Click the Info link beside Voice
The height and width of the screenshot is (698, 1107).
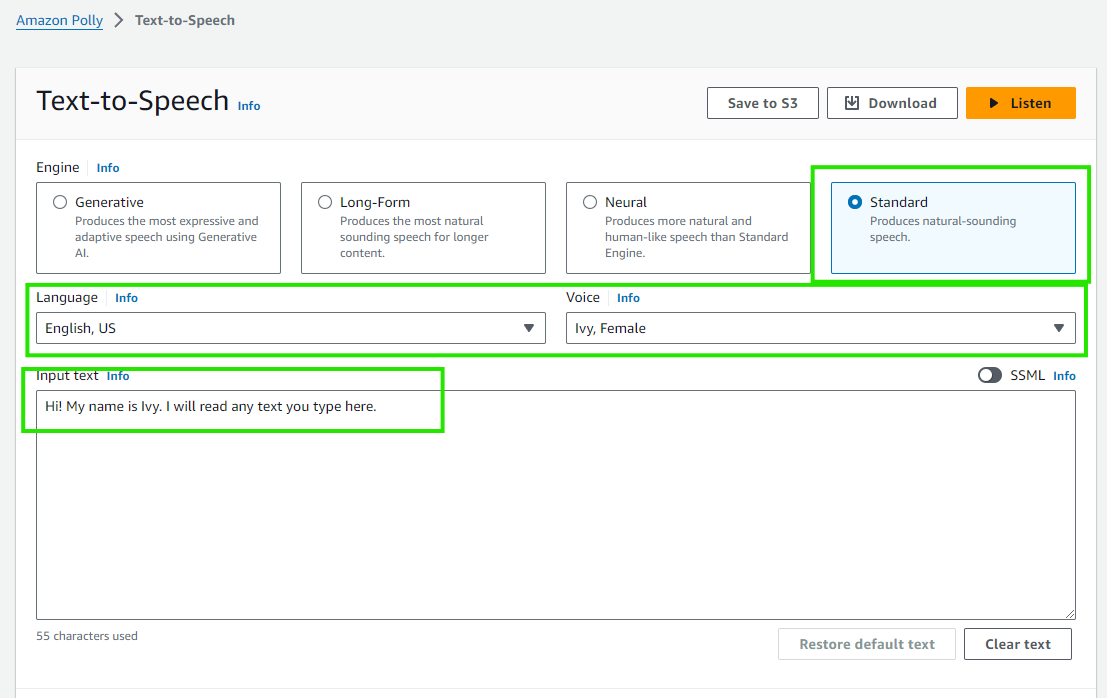click(628, 298)
